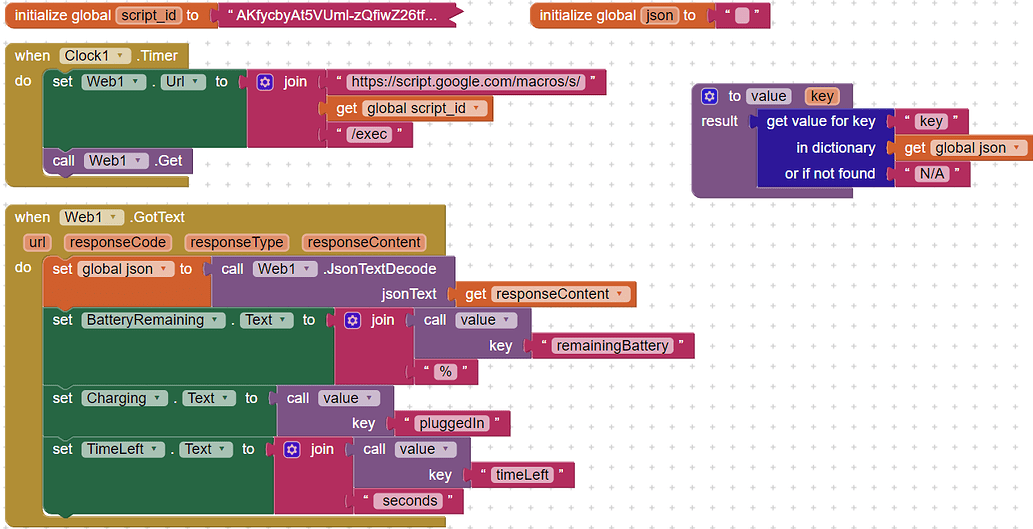Screen dimensions: 1033x529
Task: Open the Text property dropdown for BatteryRemaining
Action: 266,320
